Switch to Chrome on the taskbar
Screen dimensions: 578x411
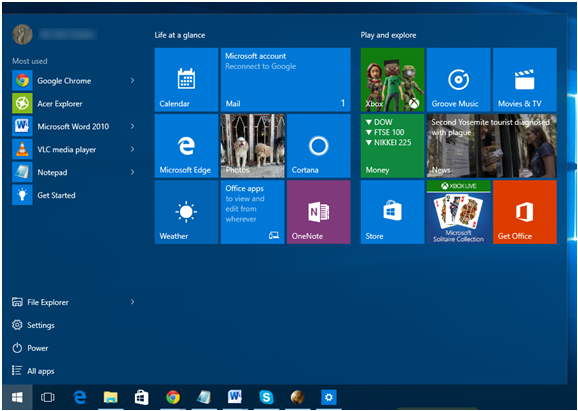click(173, 397)
